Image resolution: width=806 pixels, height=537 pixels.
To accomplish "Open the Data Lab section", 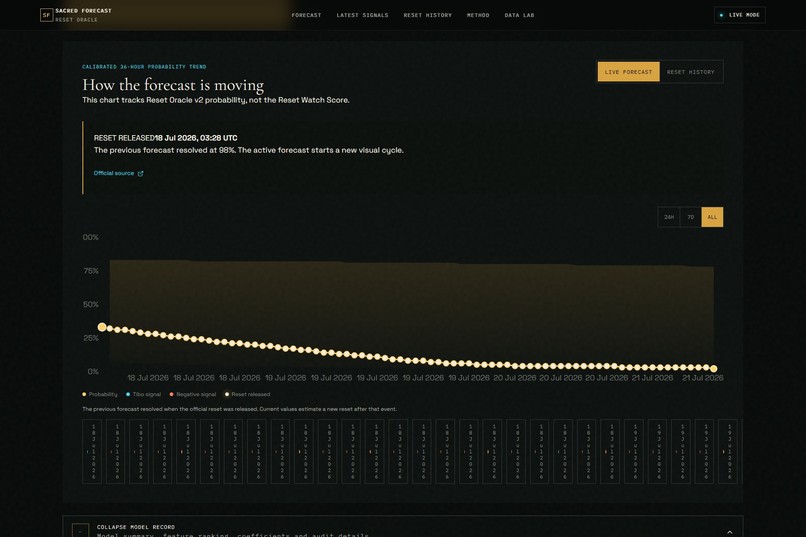I will [519, 15].
